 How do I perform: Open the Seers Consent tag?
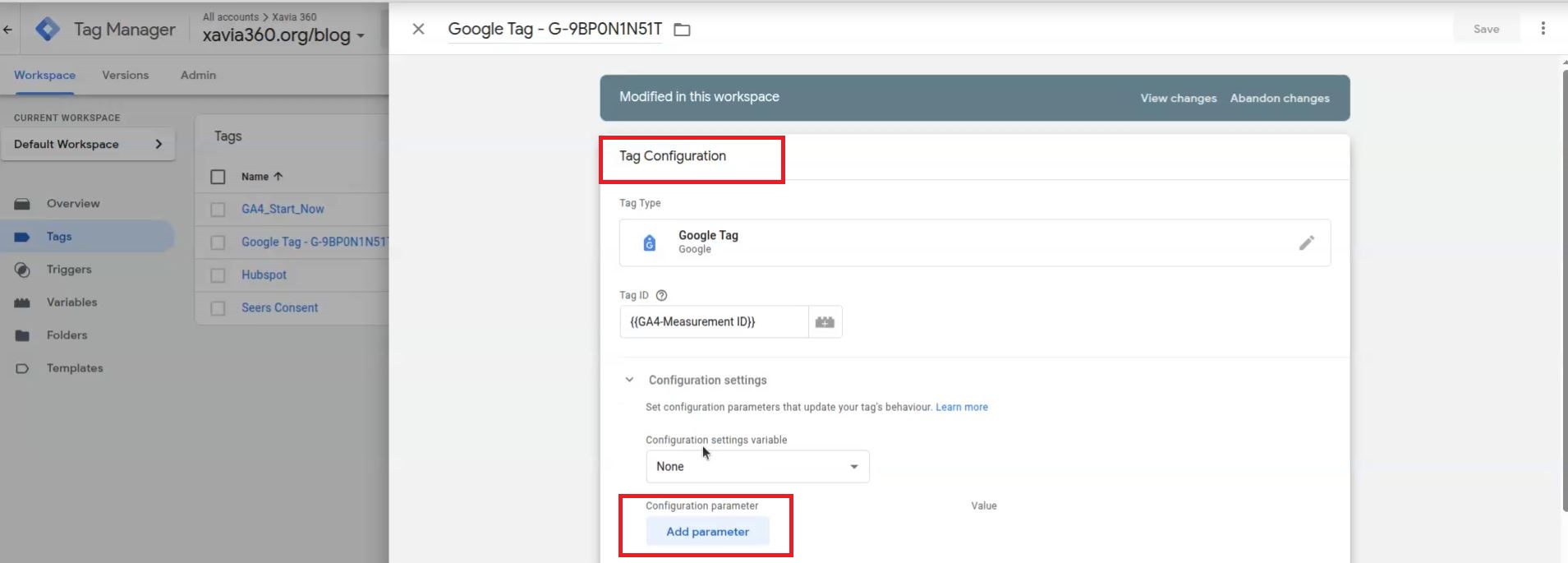279,308
